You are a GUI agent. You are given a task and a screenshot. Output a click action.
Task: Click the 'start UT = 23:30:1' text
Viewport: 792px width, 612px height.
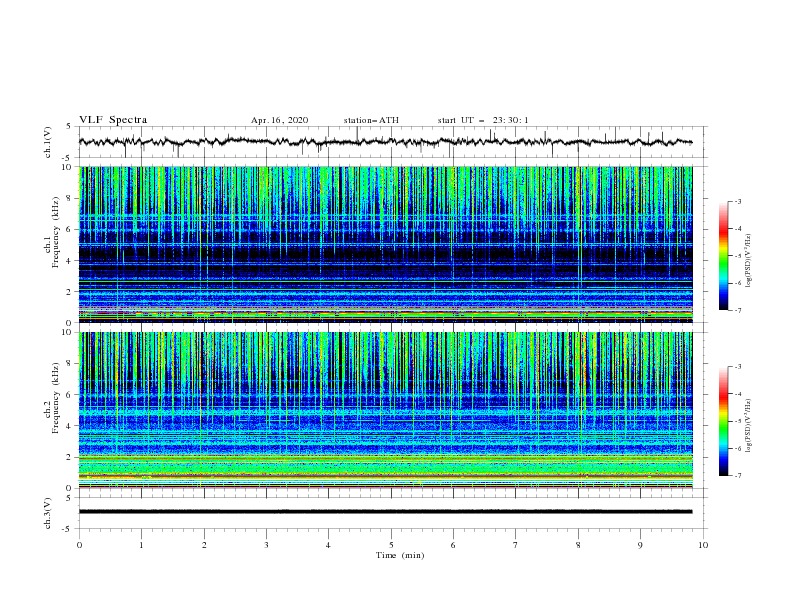pyautogui.click(x=483, y=120)
